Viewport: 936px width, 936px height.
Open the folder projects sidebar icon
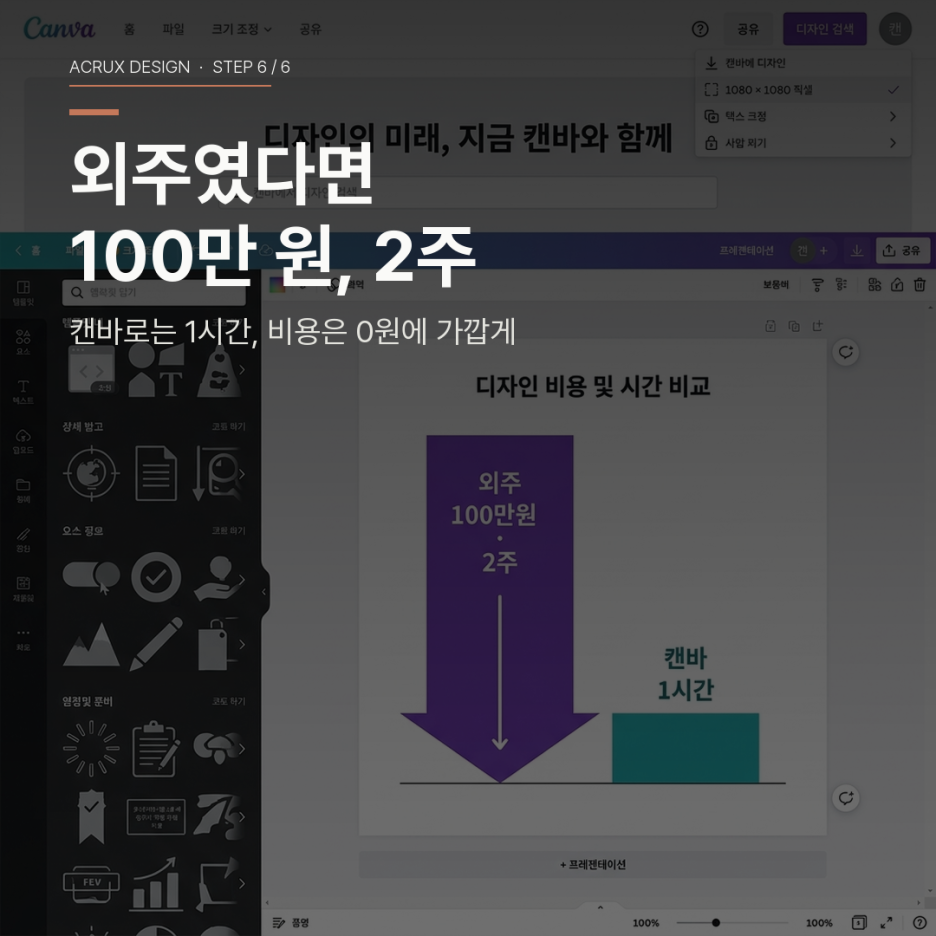pos(23,490)
